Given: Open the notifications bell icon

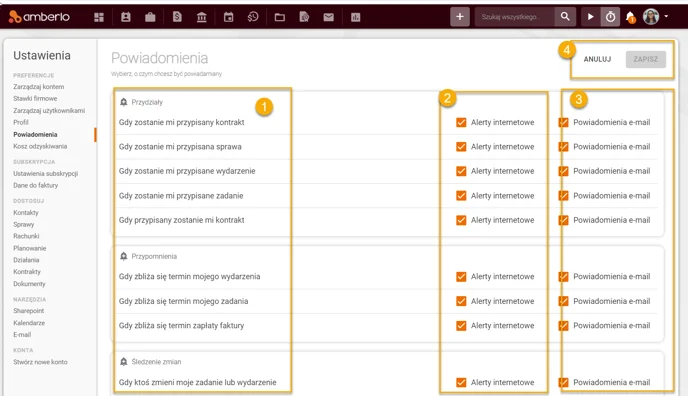Looking at the screenshot, I should 631,17.
